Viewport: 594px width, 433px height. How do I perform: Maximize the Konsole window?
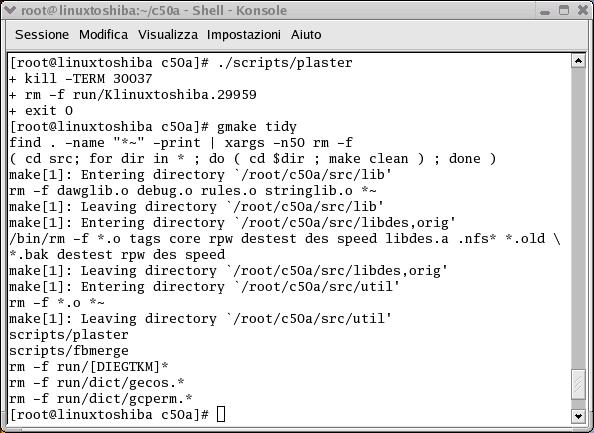click(x=564, y=10)
